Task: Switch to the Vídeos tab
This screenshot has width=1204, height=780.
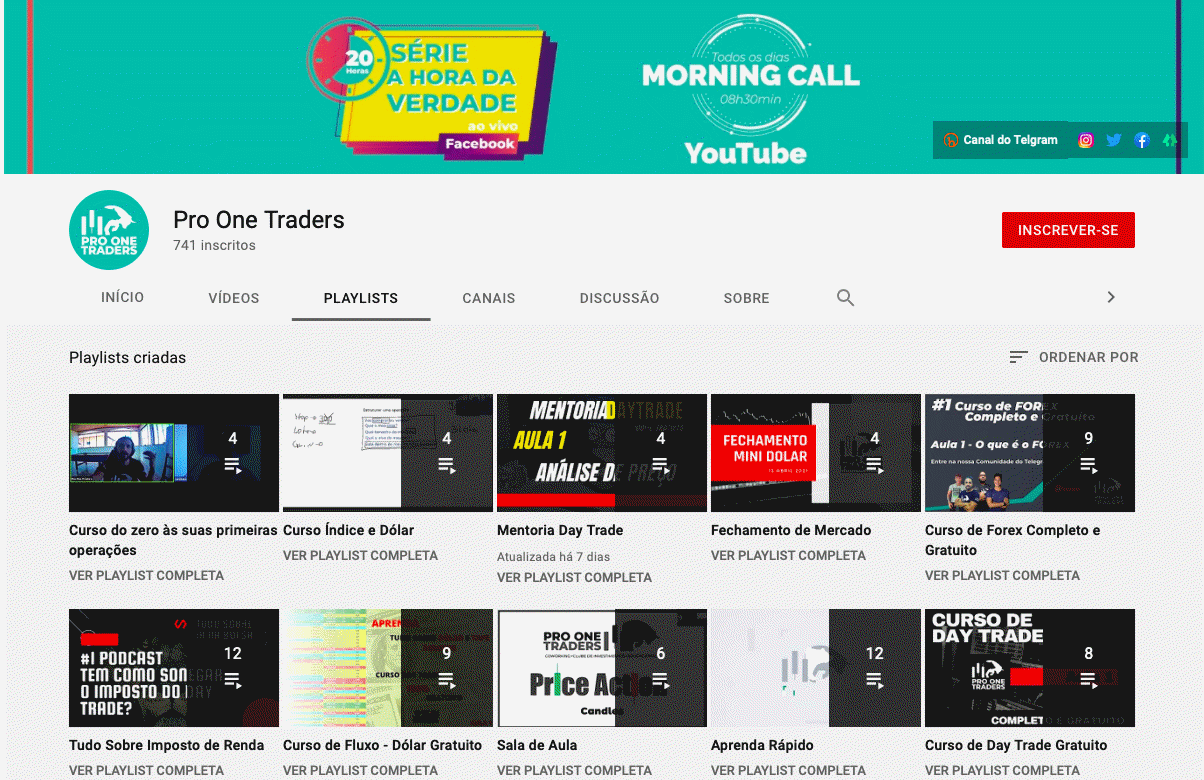Action: coord(234,298)
